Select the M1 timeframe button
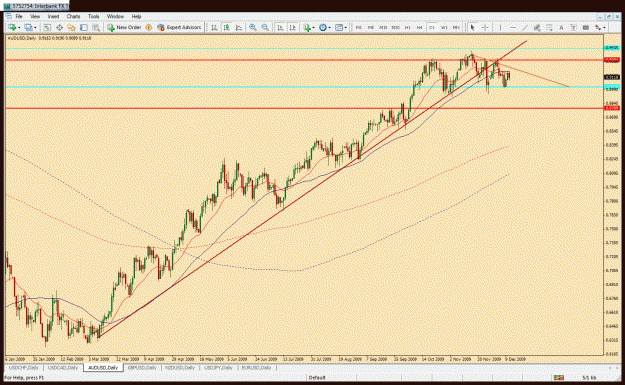Image resolution: width=625 pixels, height=385 pixels. (359, 28)
